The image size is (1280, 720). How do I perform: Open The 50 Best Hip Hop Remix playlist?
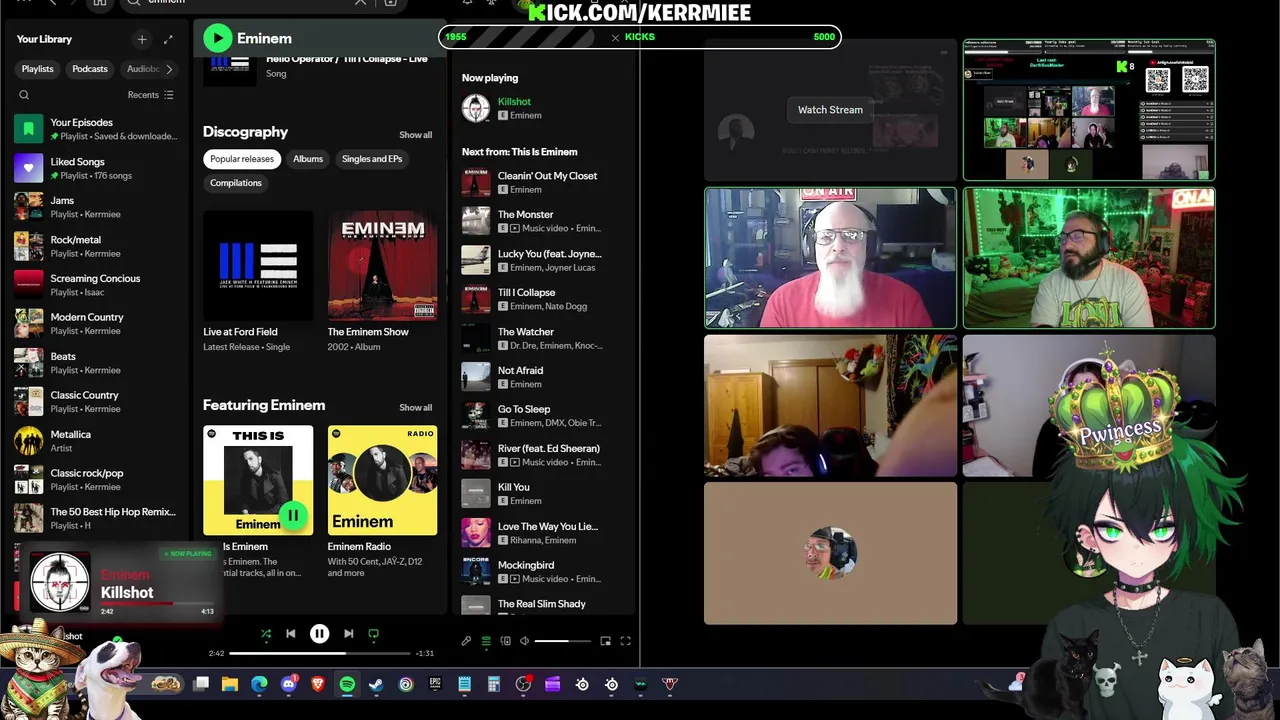point(99,518)
